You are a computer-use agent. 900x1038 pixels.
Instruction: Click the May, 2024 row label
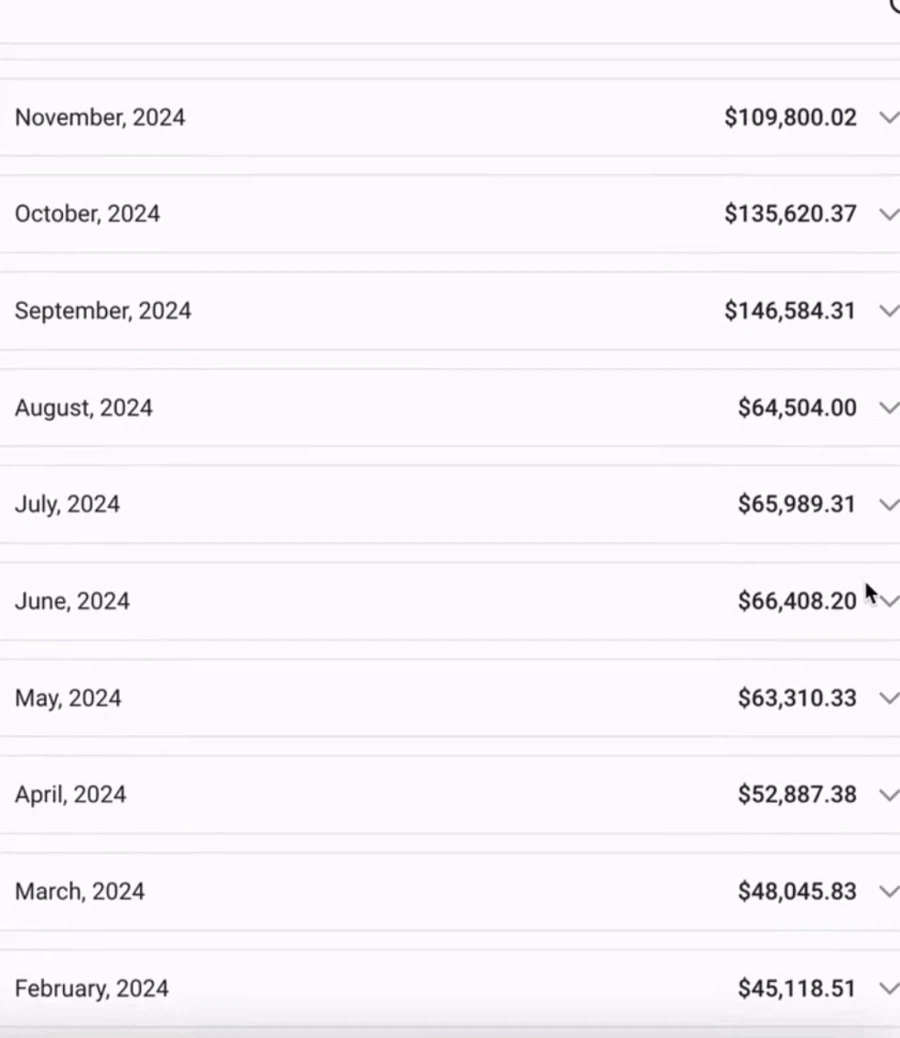68,698
